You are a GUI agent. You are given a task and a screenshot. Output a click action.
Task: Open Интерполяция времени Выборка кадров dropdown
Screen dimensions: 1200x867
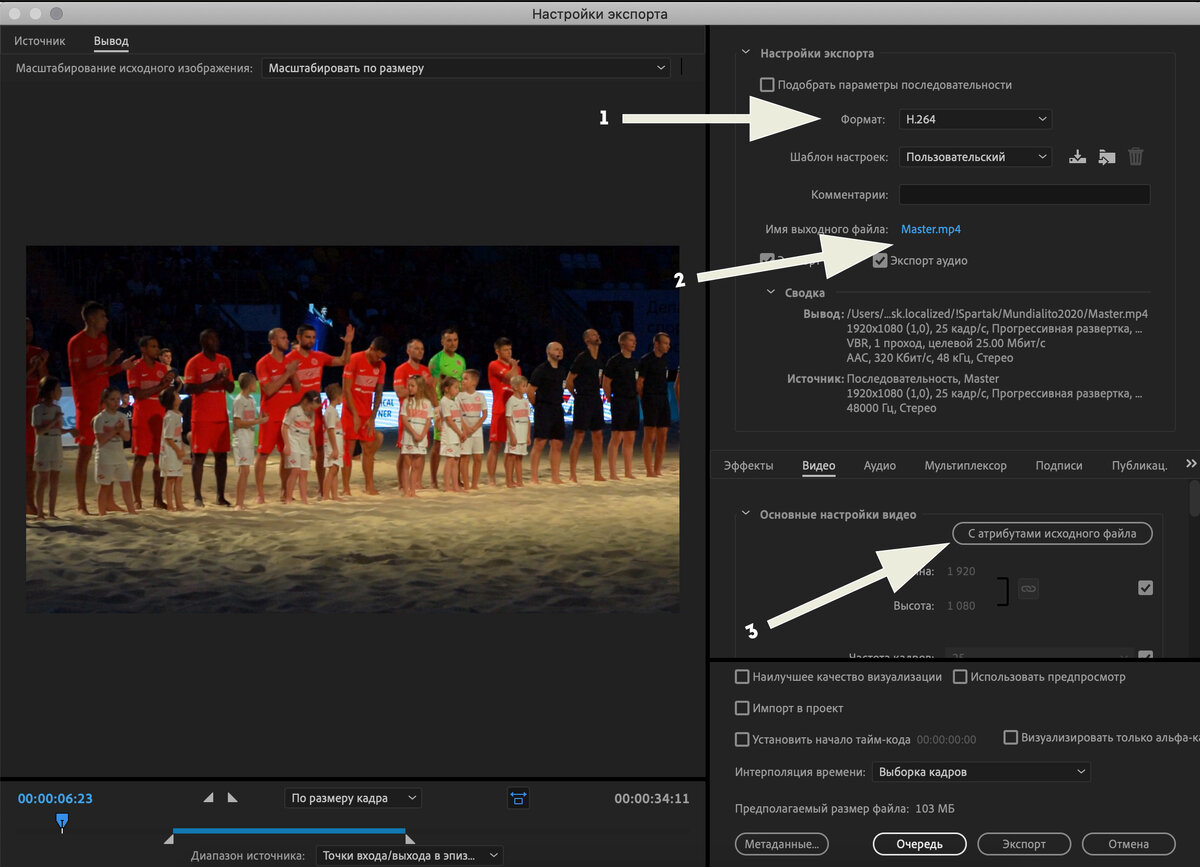coord(981,772)
